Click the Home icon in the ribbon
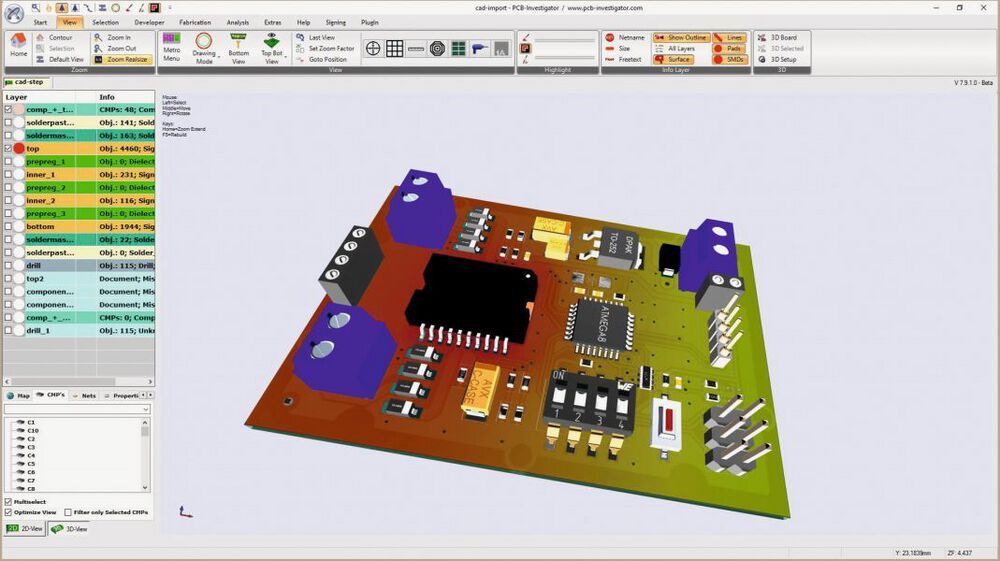1000x561 pixels. pos(18,46)
